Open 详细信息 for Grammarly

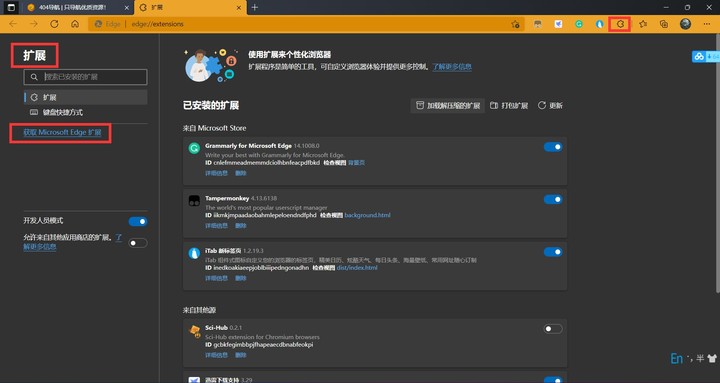tap(216, 174)
